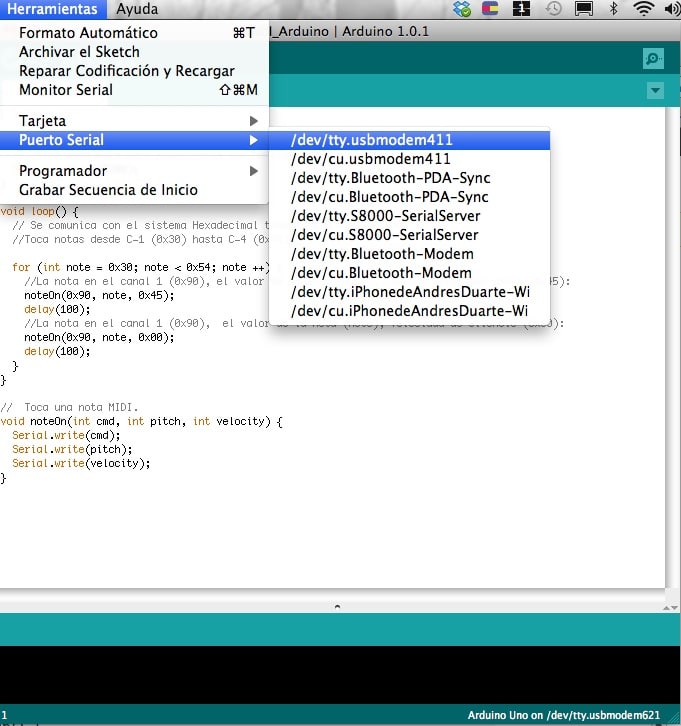Viewport: 681px width, 726px height.
Task: Choose Formato Automático from the menu
Action: [x=88, y=33]
